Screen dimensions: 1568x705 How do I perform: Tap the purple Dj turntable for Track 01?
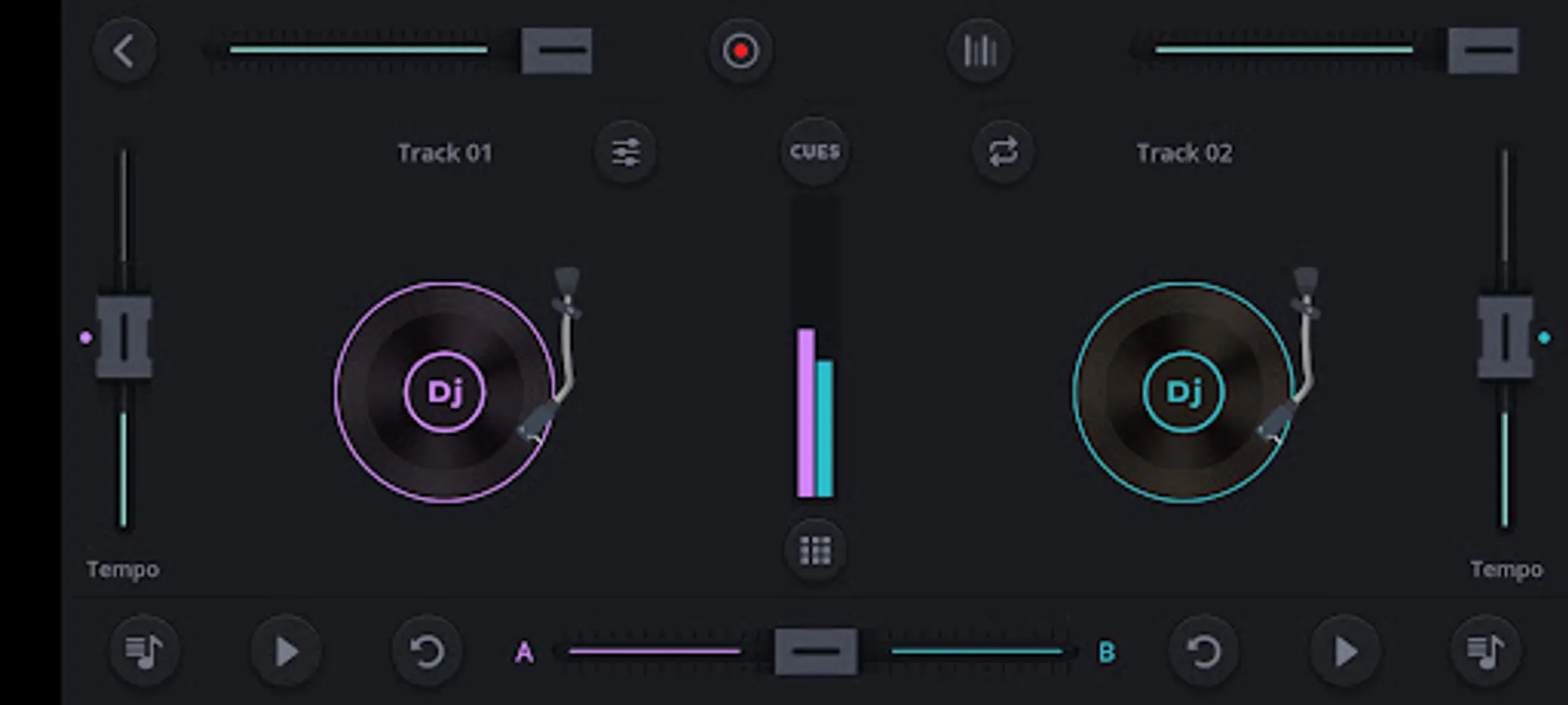pyautogui.click(x=445, y=392)
